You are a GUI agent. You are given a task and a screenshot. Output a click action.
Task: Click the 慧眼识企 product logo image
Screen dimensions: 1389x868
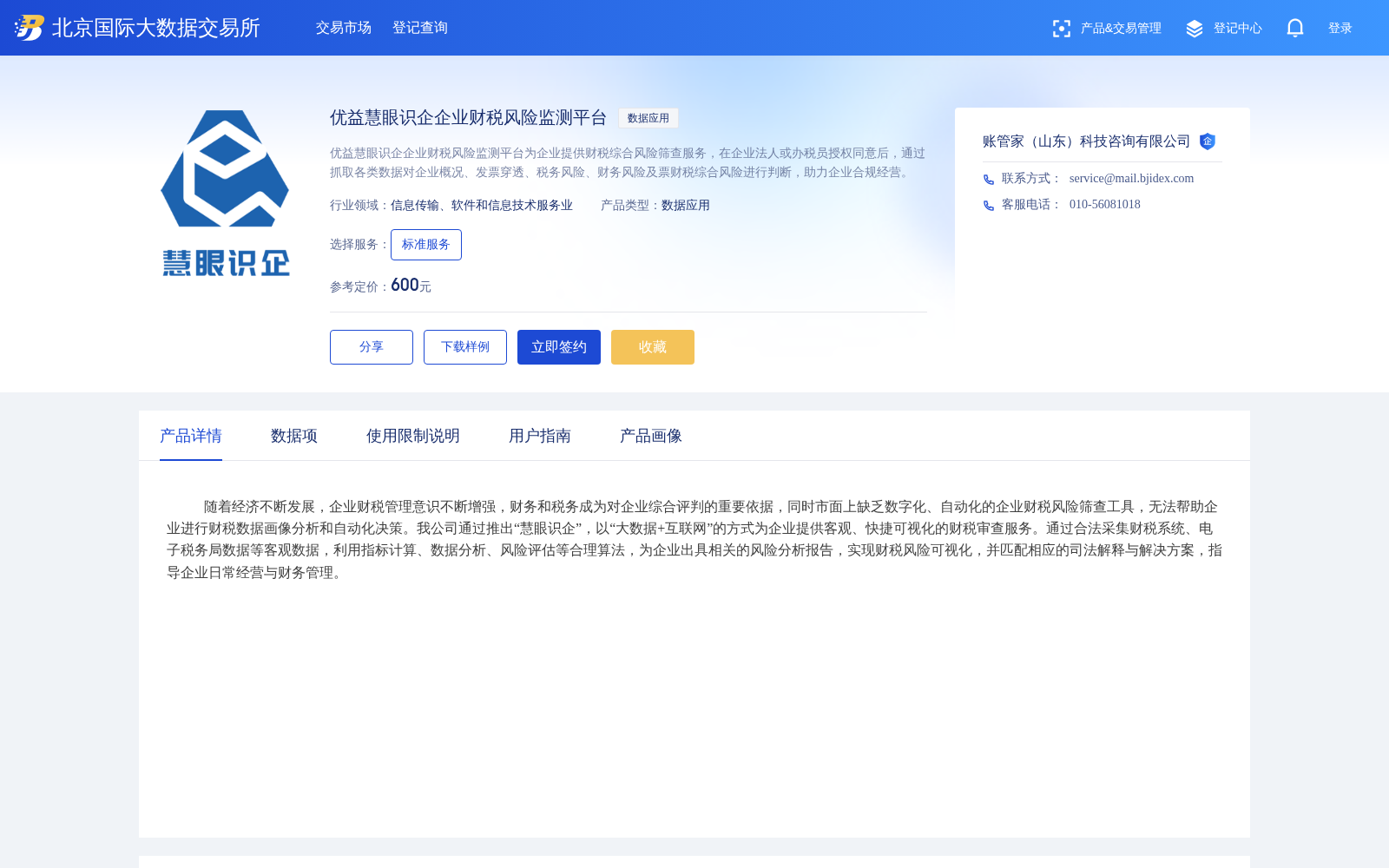click(x=226, y=194)
